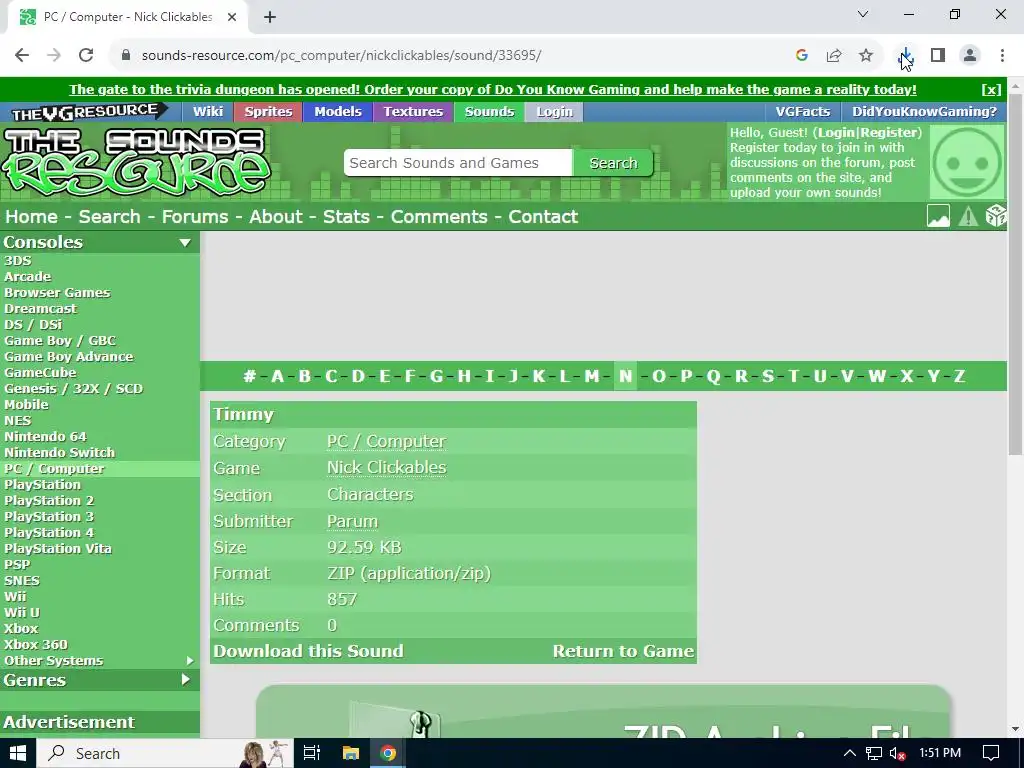Click the guest smiley avatar
1024x768 pixels.
pos(967,163)
